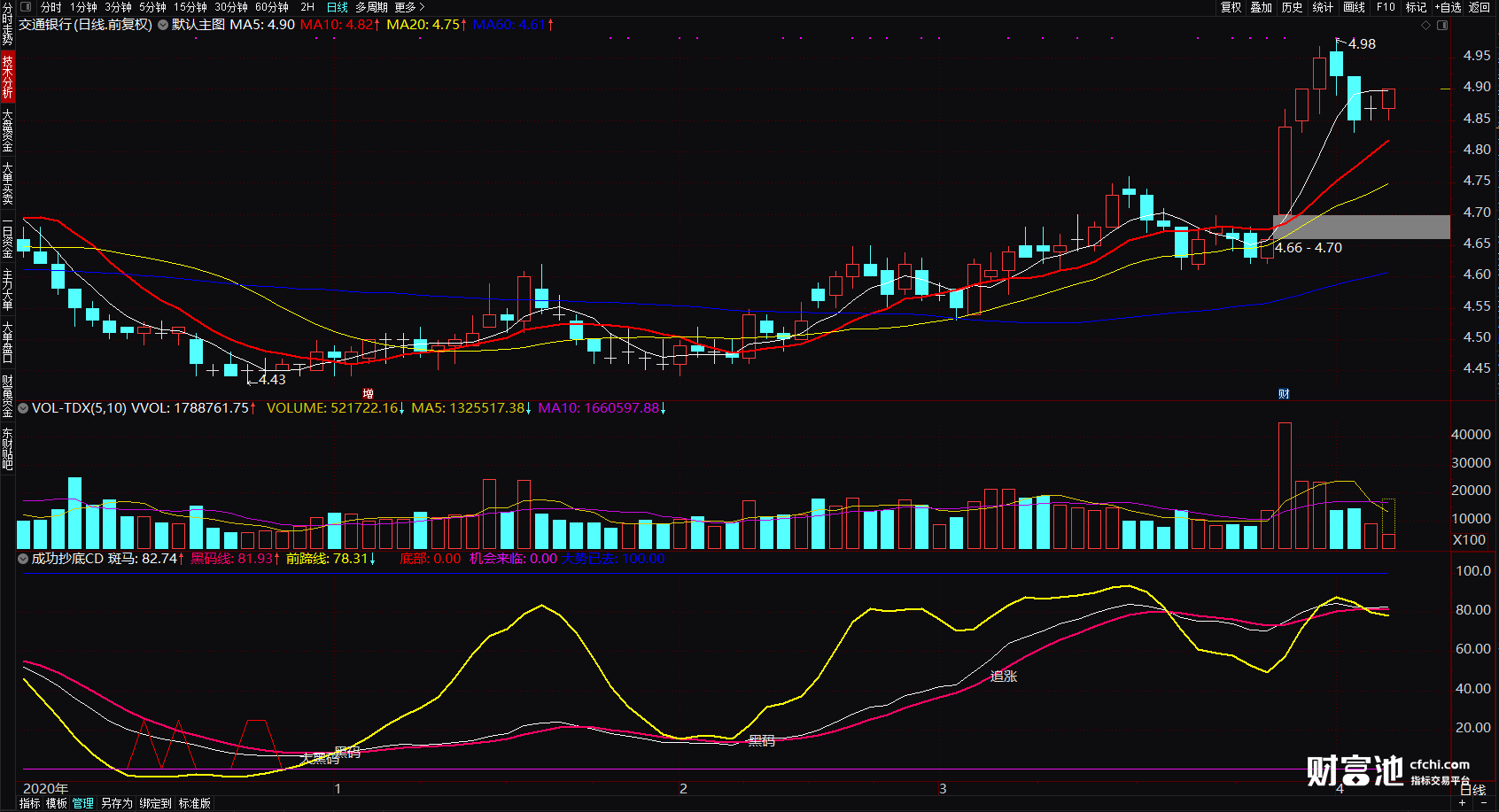Click the zoom in plus icon at bottom right
The width and height of the screenshot is (1499, 812).
point(1462,803)
